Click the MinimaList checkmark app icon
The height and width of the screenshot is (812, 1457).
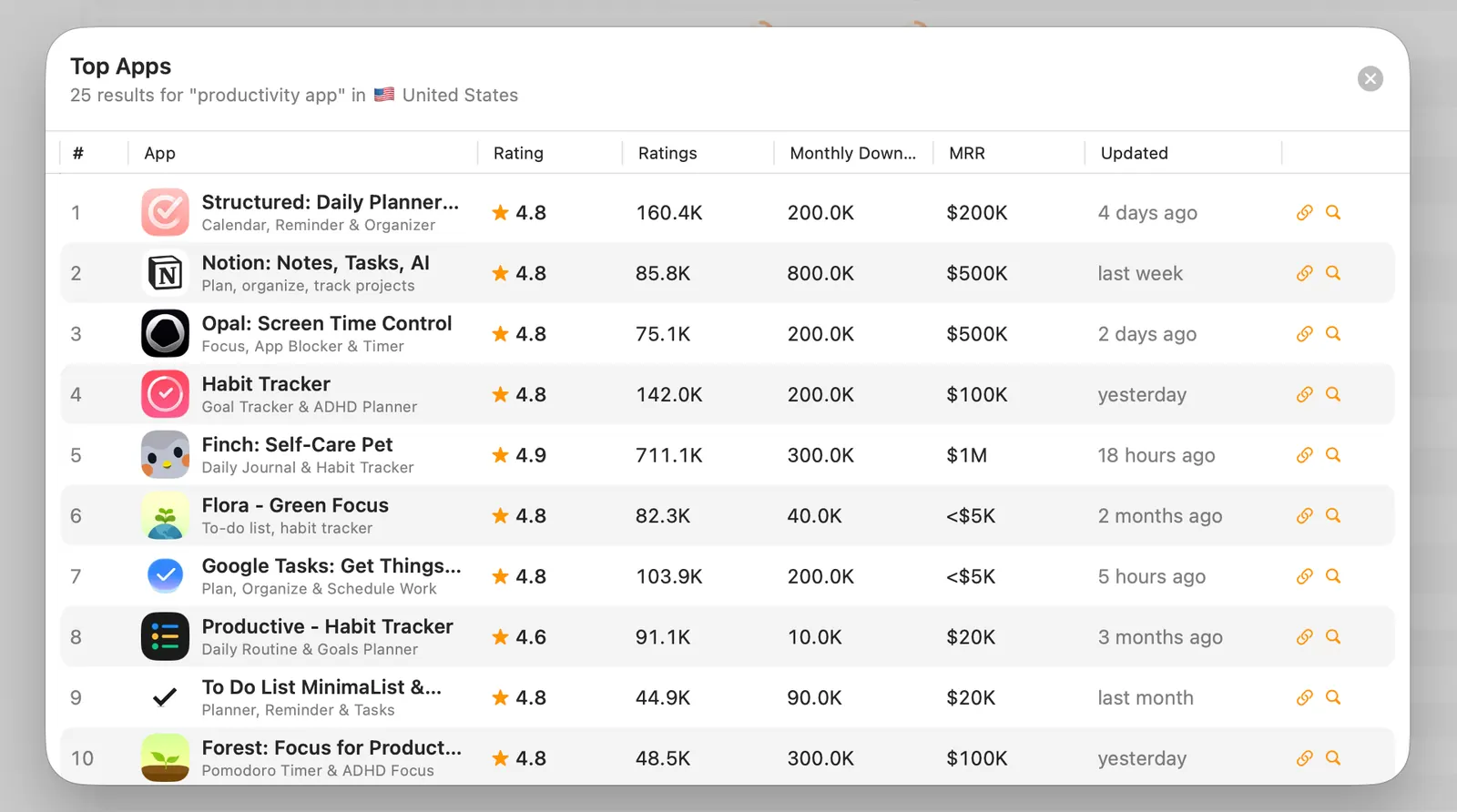(165, 697)
